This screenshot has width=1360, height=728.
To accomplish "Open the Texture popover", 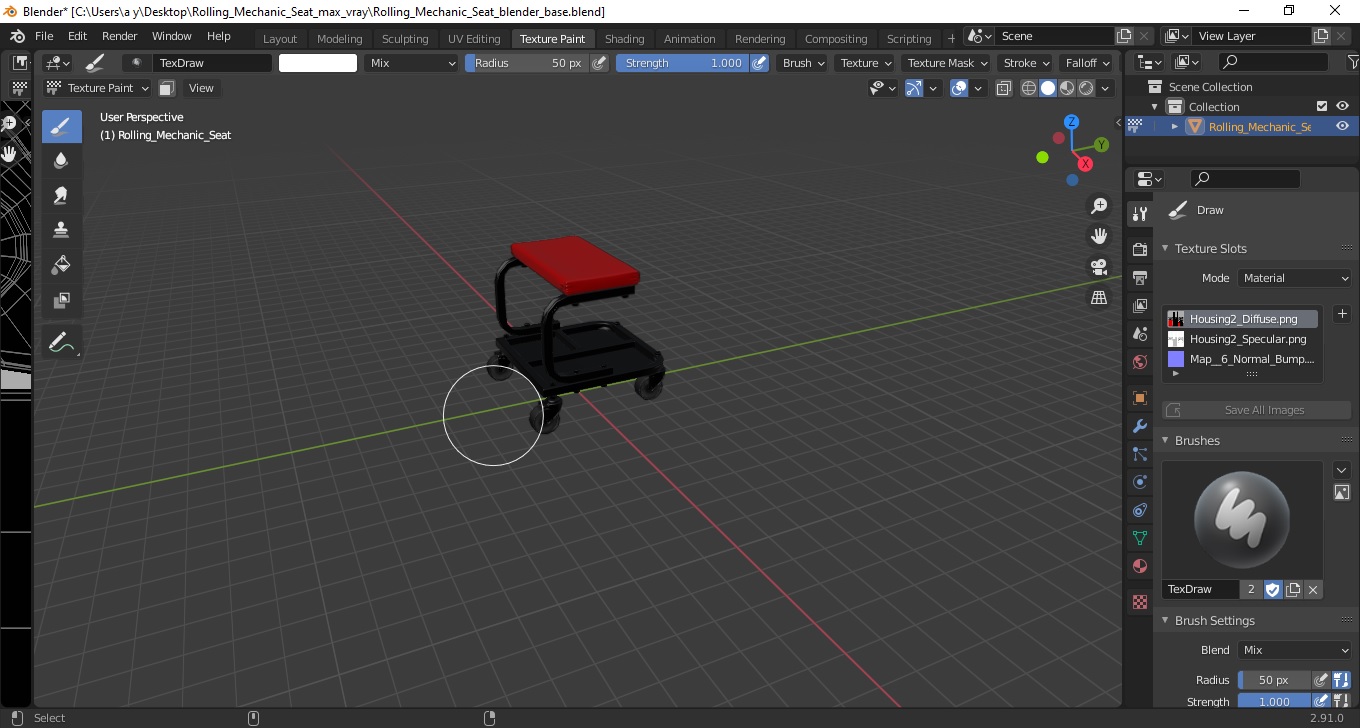I will click(866, 63).
